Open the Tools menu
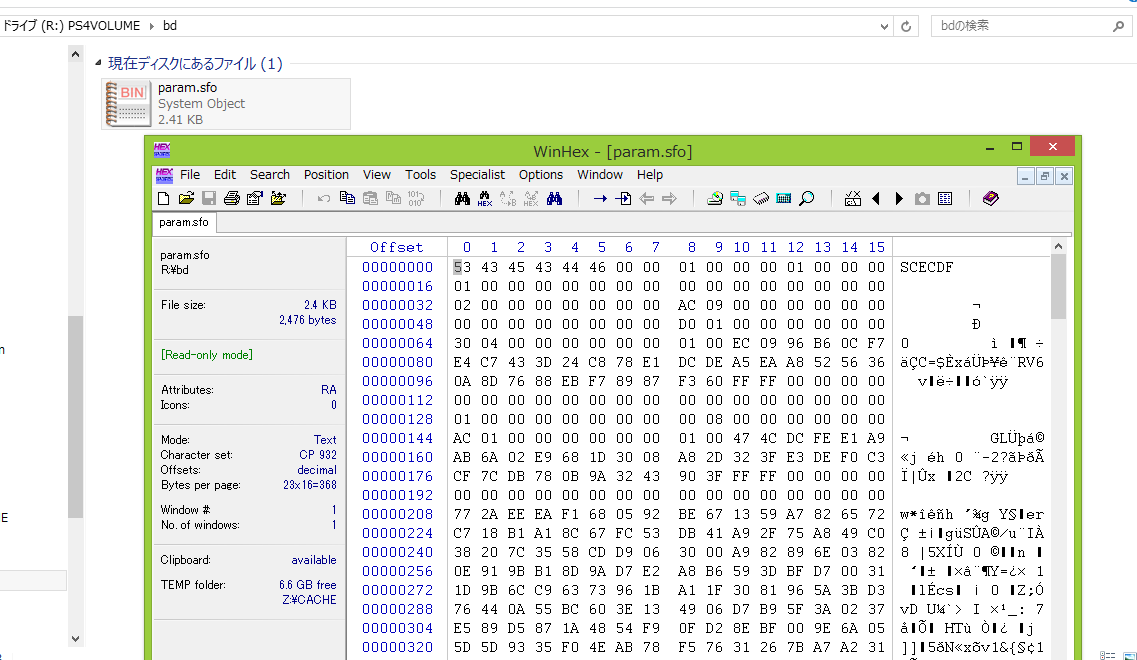Screen dimensions: 1137x660 (x=421, y=175)
